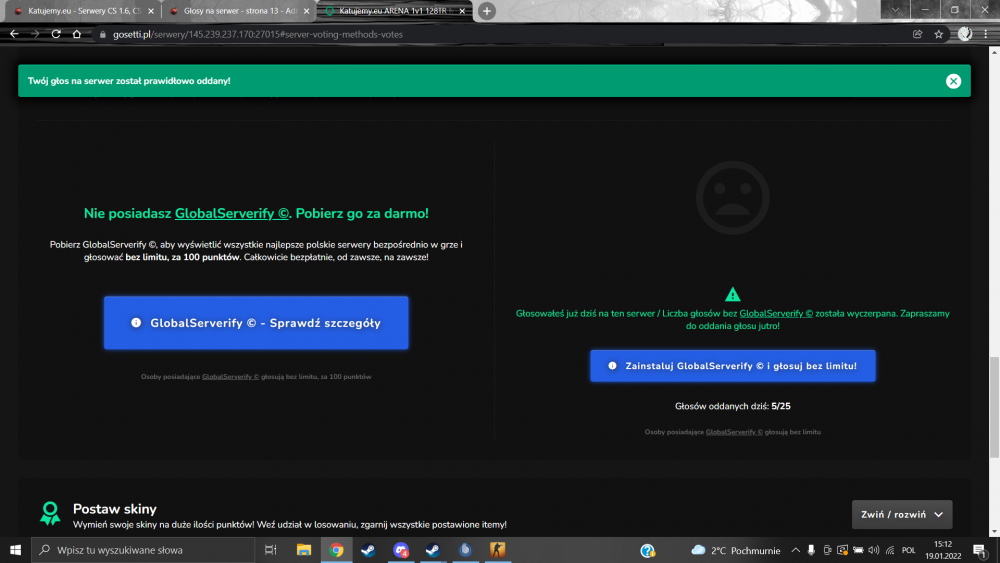
Task: Switch the POL input language
Action: pos(909,550)
